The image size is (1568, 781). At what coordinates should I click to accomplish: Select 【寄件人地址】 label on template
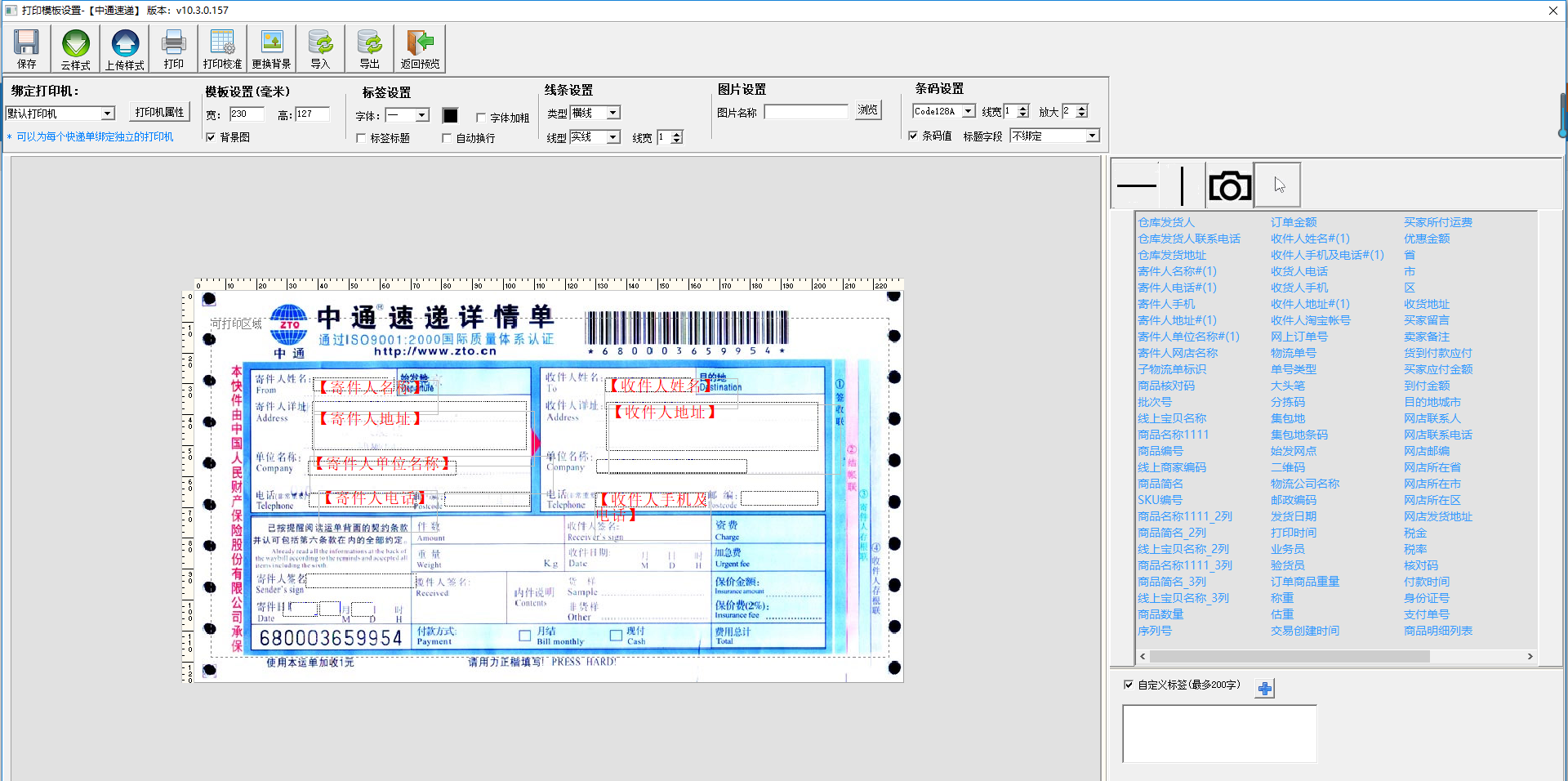[x=370, y=418]
